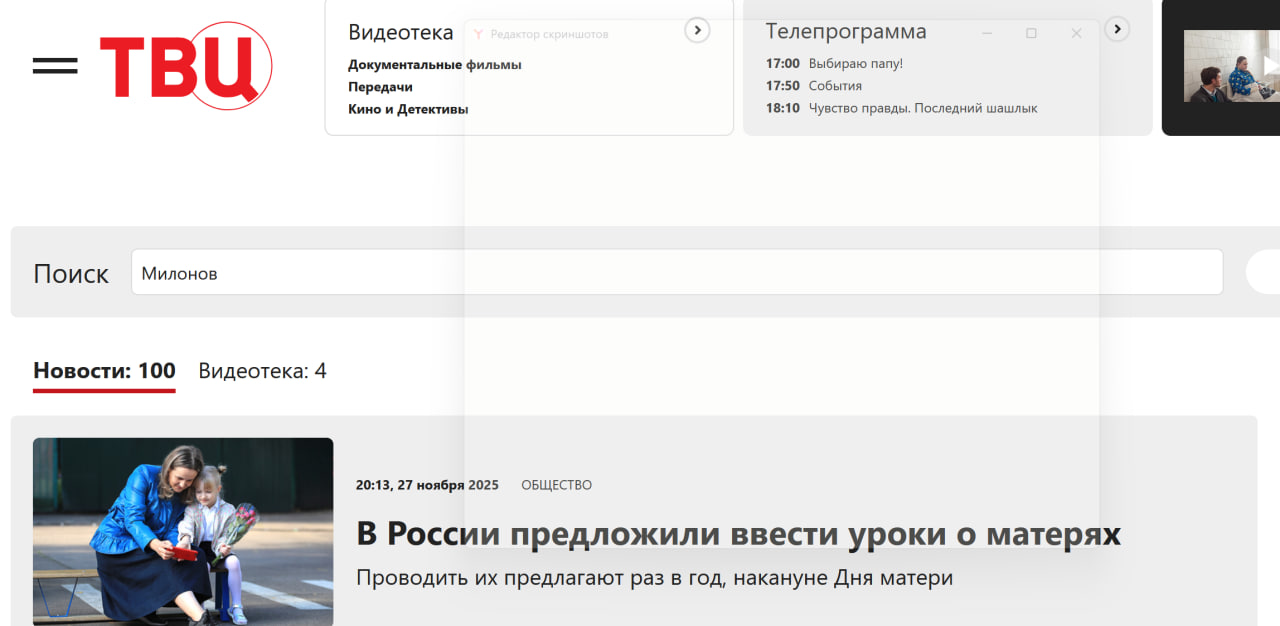Select the 17:50 События program entry
Screen dimensions: 1280x626
pos(814,86)
